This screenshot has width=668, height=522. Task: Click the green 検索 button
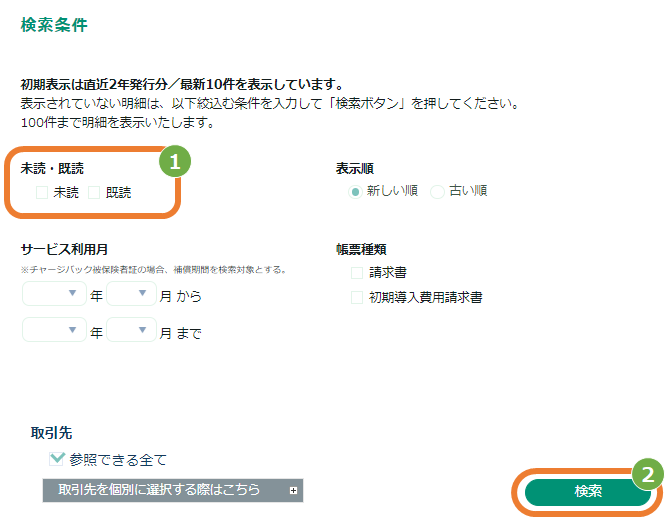(x=588, y=492)
